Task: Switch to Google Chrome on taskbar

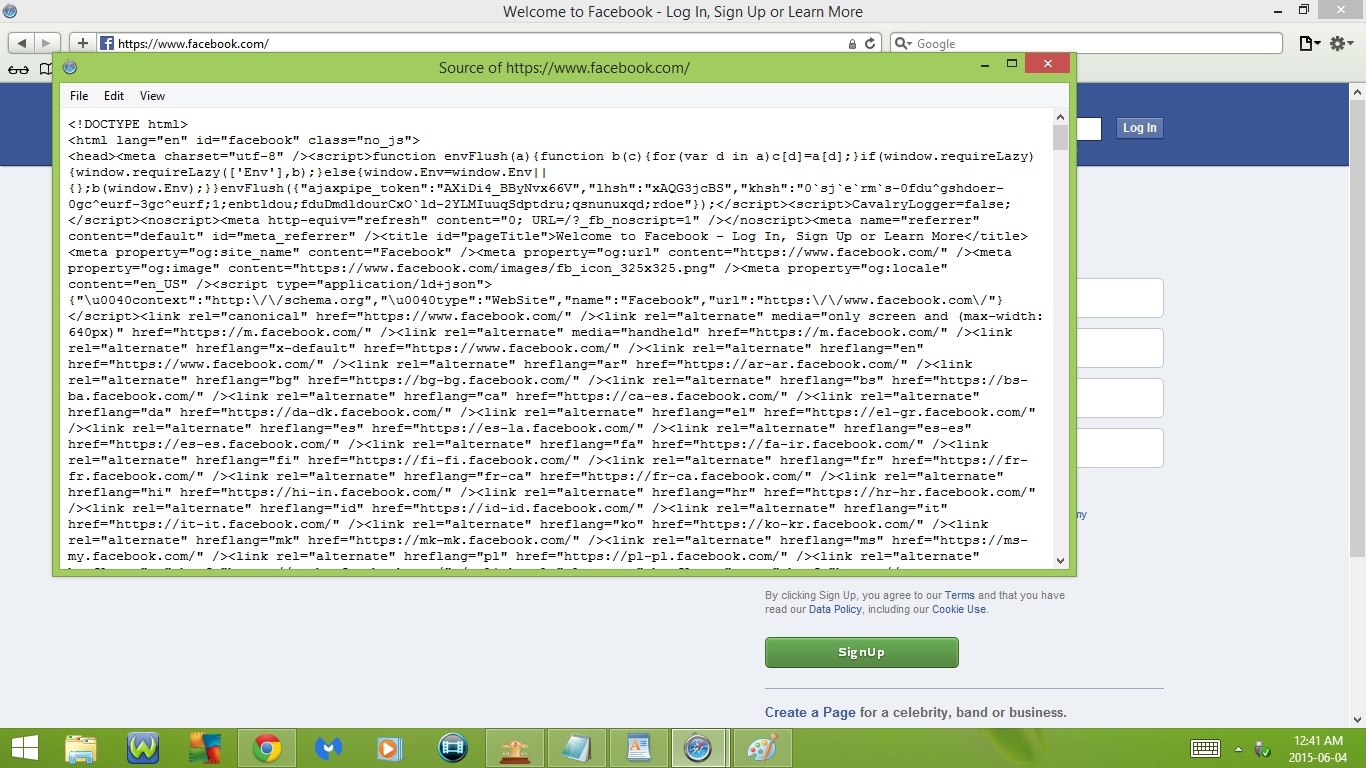Action: pos(267,748)
